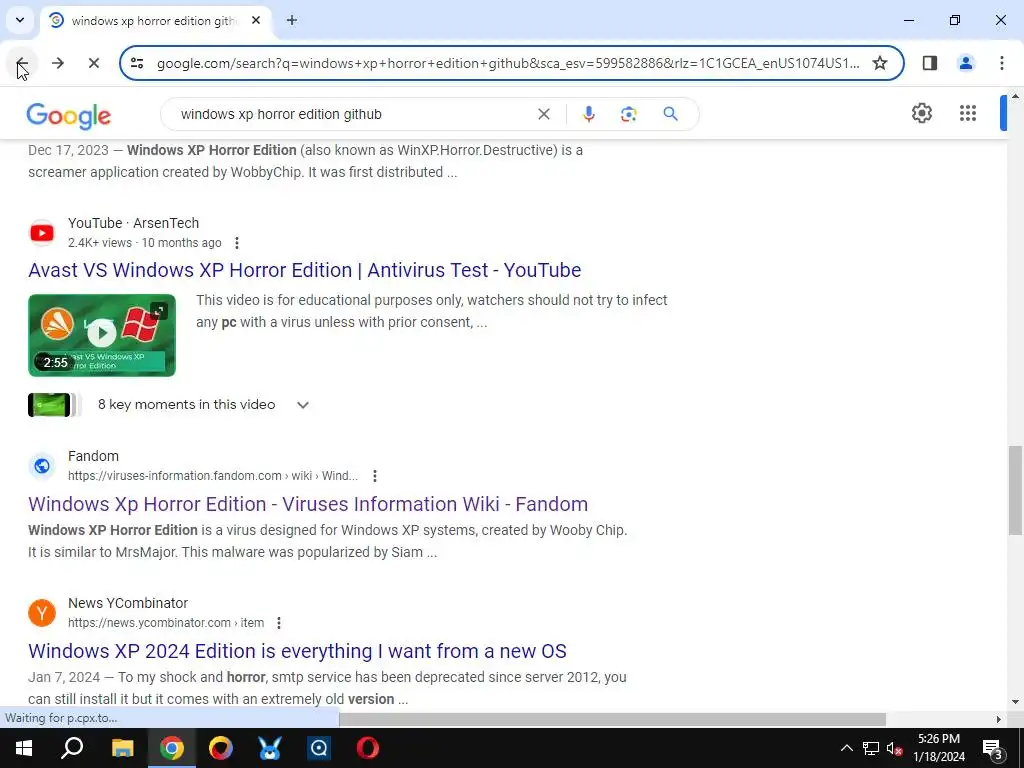Click the scroll down arrow

tap(1016, 703)
